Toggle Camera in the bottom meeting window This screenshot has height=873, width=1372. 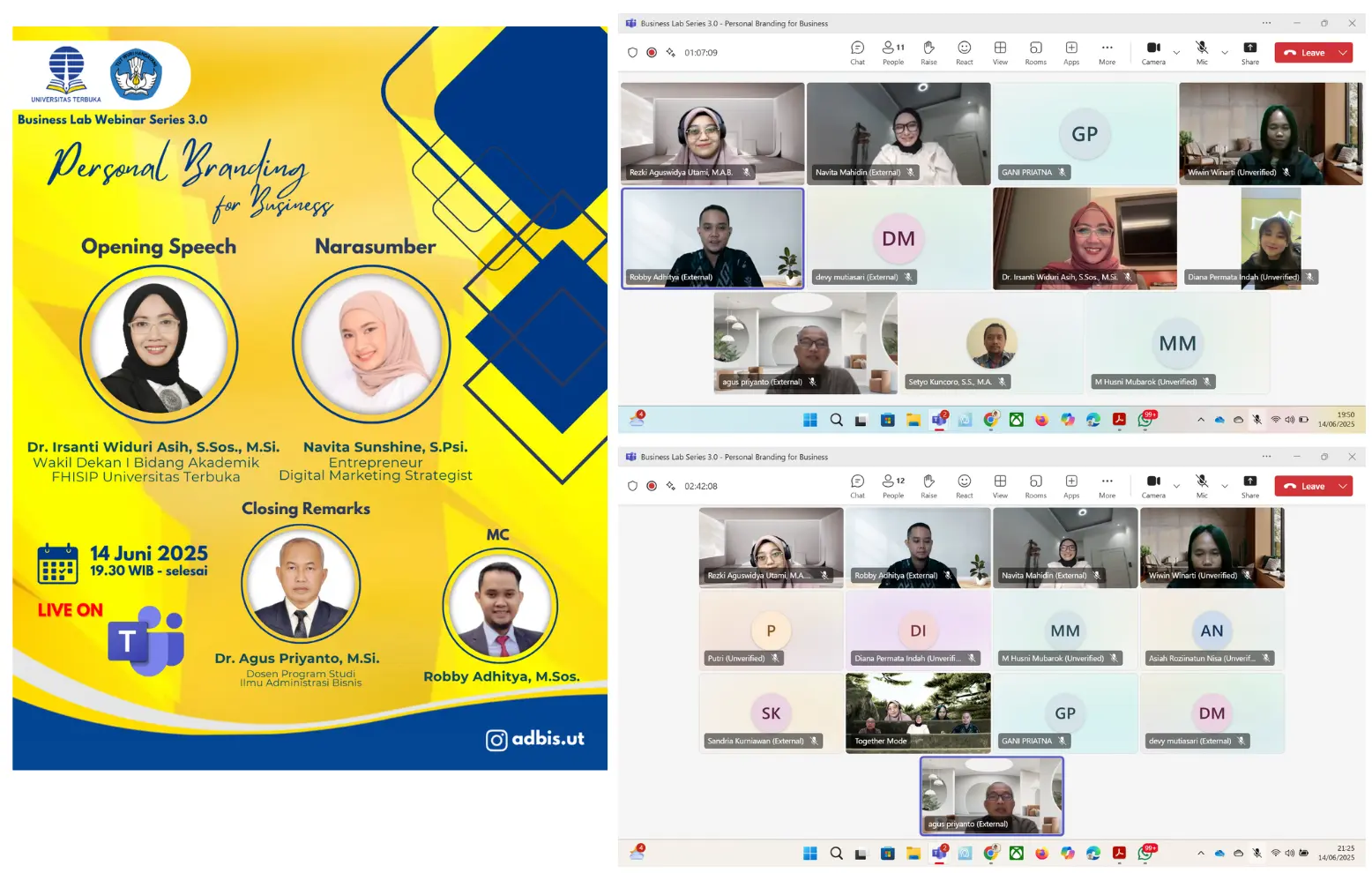click(x=1153, y=486)
